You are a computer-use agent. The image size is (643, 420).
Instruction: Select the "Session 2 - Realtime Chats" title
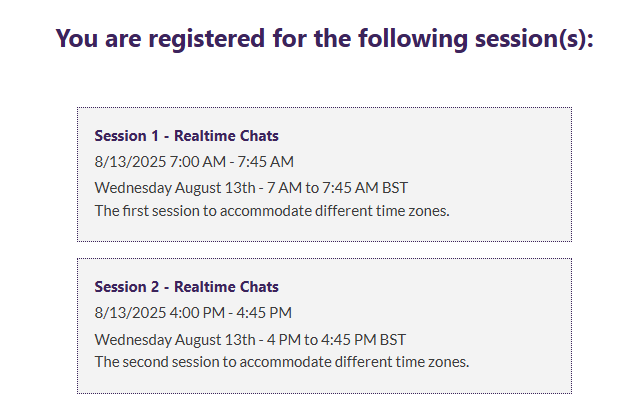(186, 287)
